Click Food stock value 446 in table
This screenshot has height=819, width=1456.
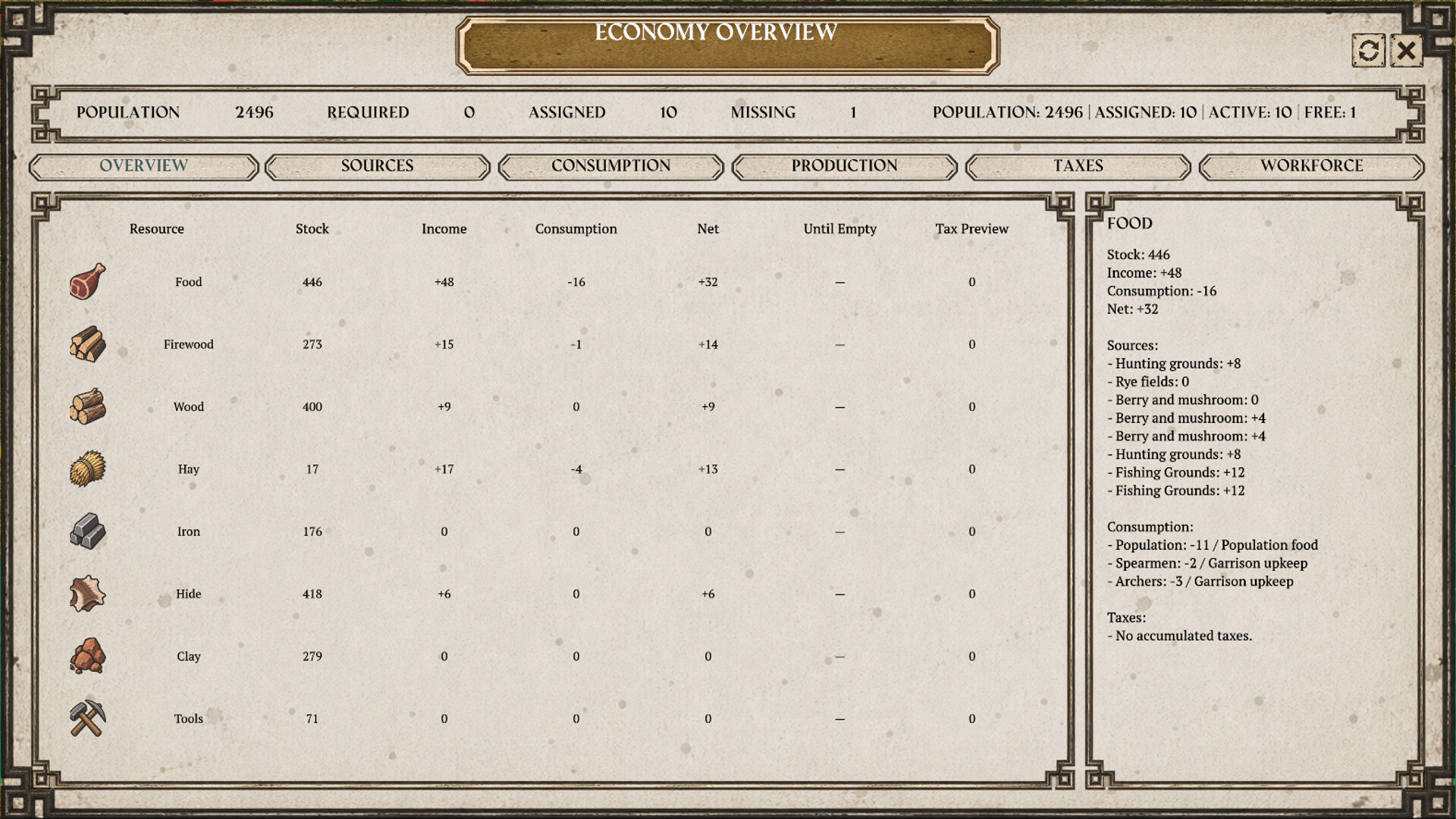click(312, 282)
